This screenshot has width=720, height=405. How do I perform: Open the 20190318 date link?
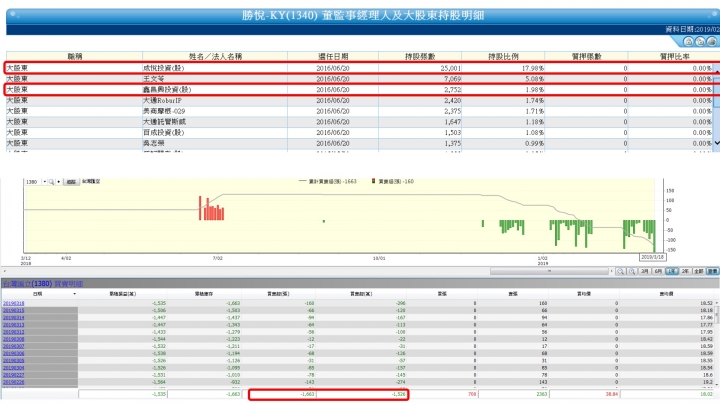(13, 303)
